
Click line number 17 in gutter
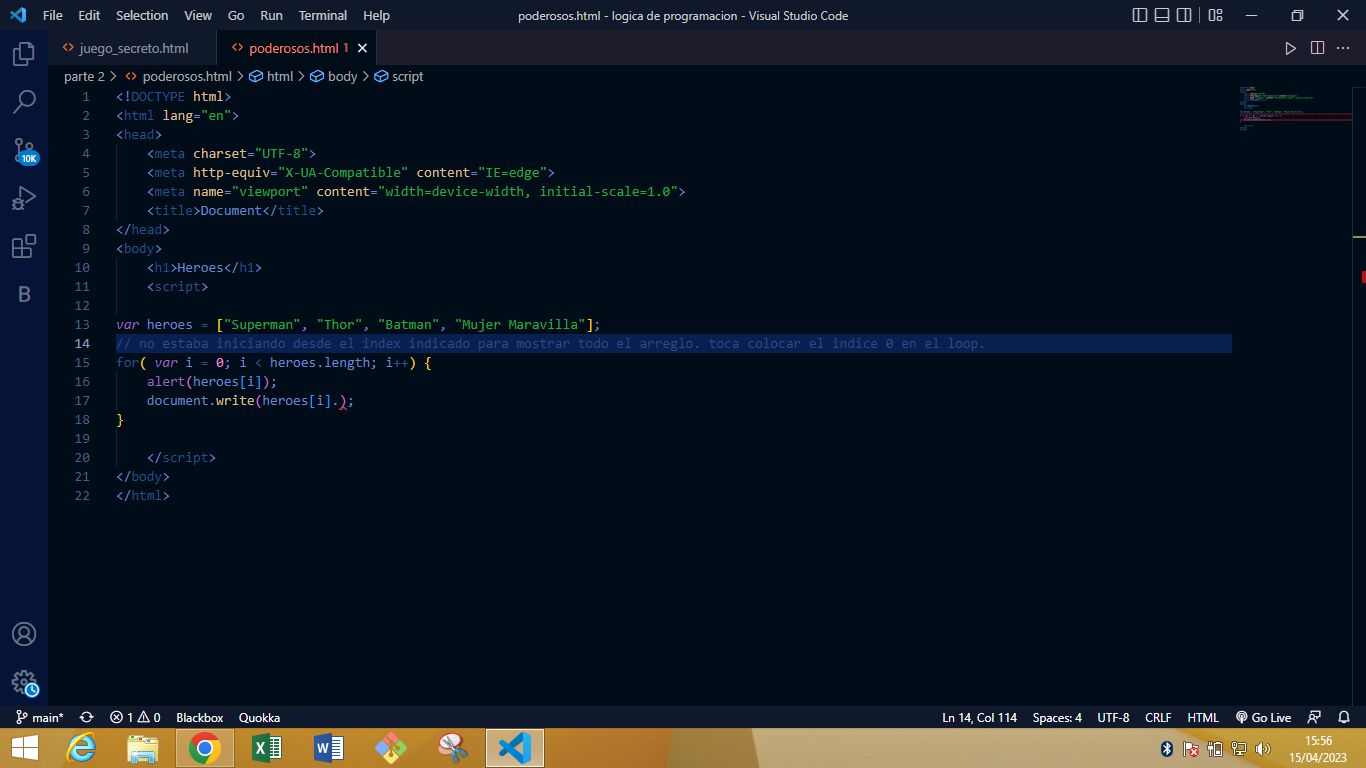pyautogui.click(x=82, y=400)
